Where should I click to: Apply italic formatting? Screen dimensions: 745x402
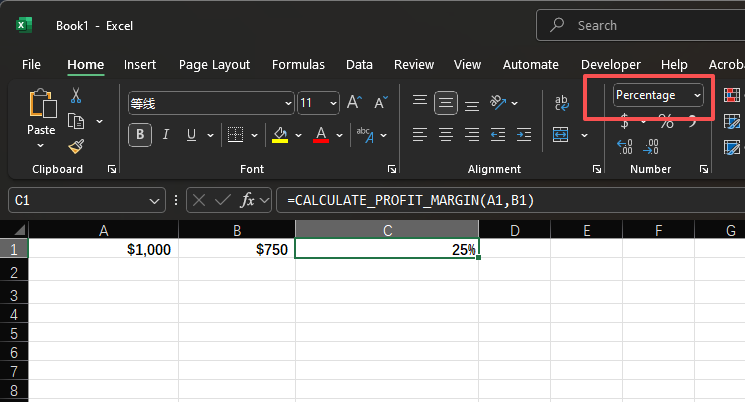pos(166,135)
